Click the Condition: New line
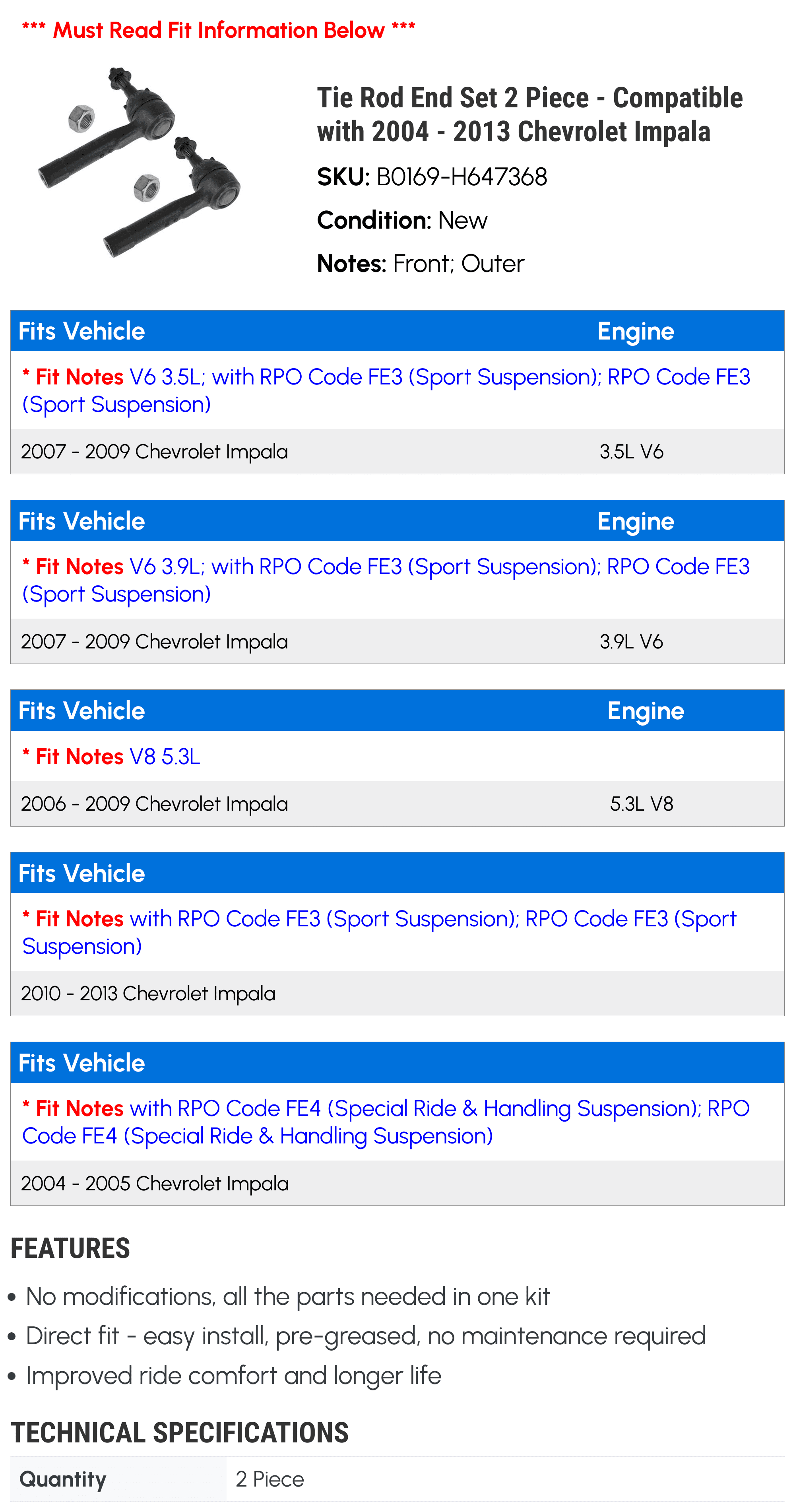Viewport: 795px width, 1512px height. point(402,220)
